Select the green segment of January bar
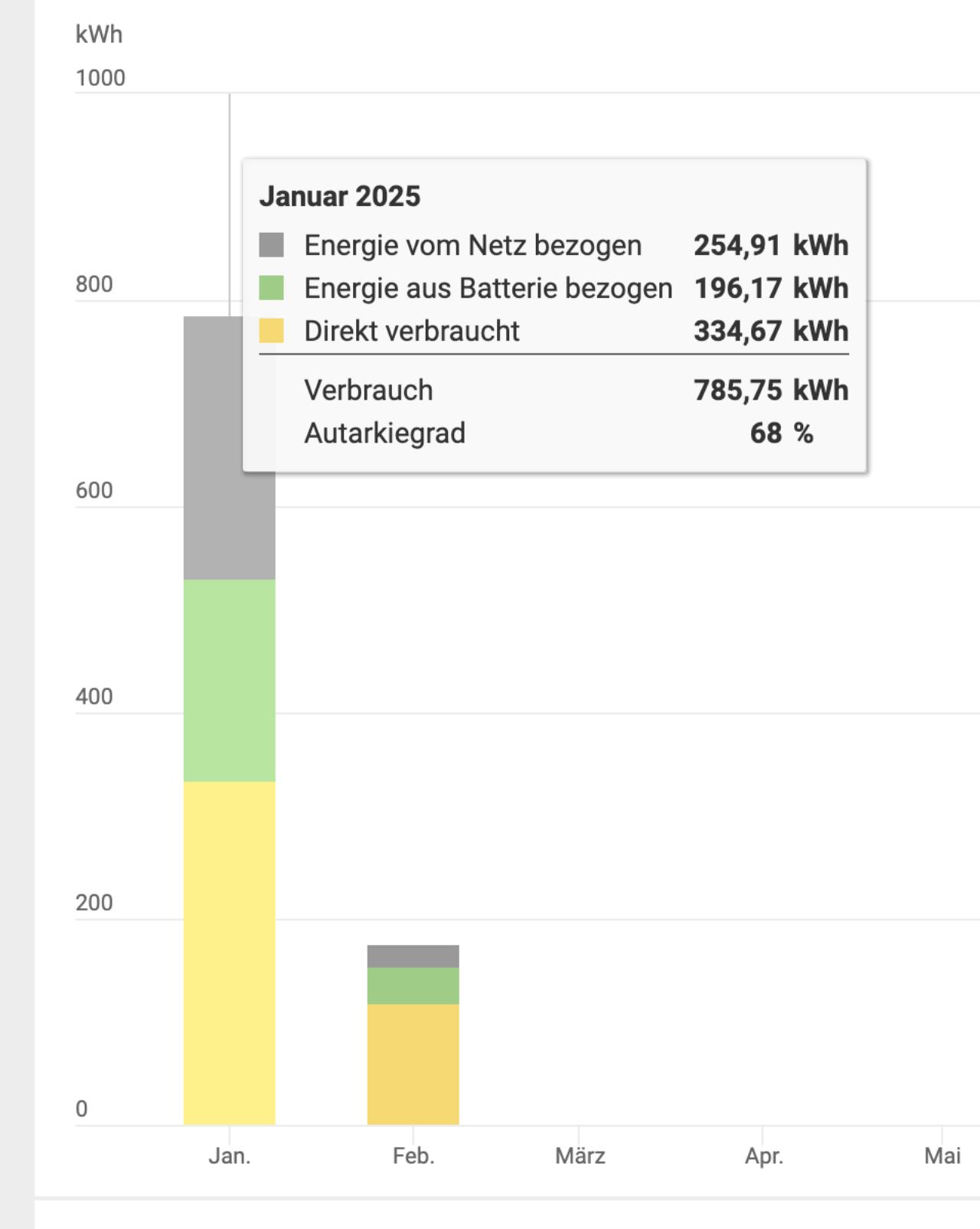 tap(229, 680)
